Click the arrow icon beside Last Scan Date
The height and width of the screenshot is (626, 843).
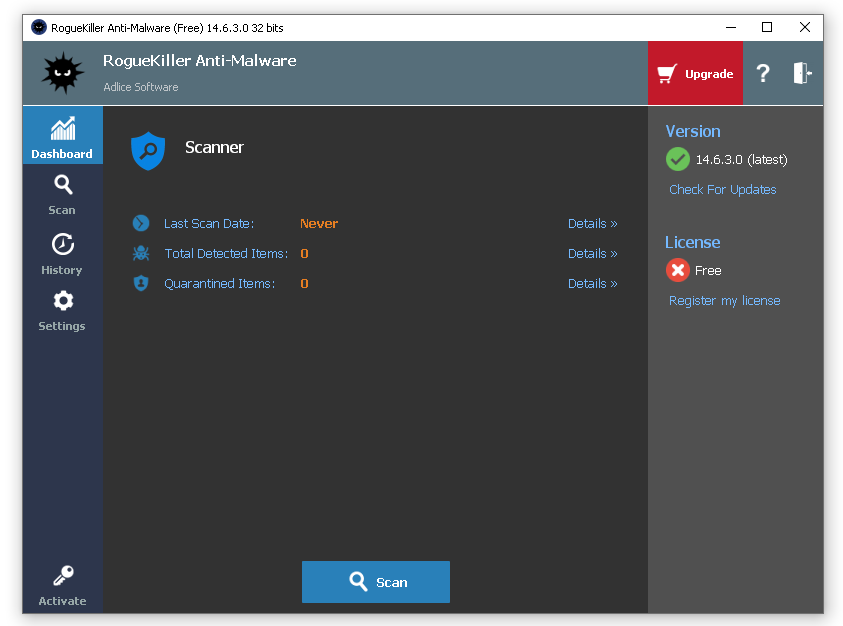pyautogui.click(x=140, y=223)
